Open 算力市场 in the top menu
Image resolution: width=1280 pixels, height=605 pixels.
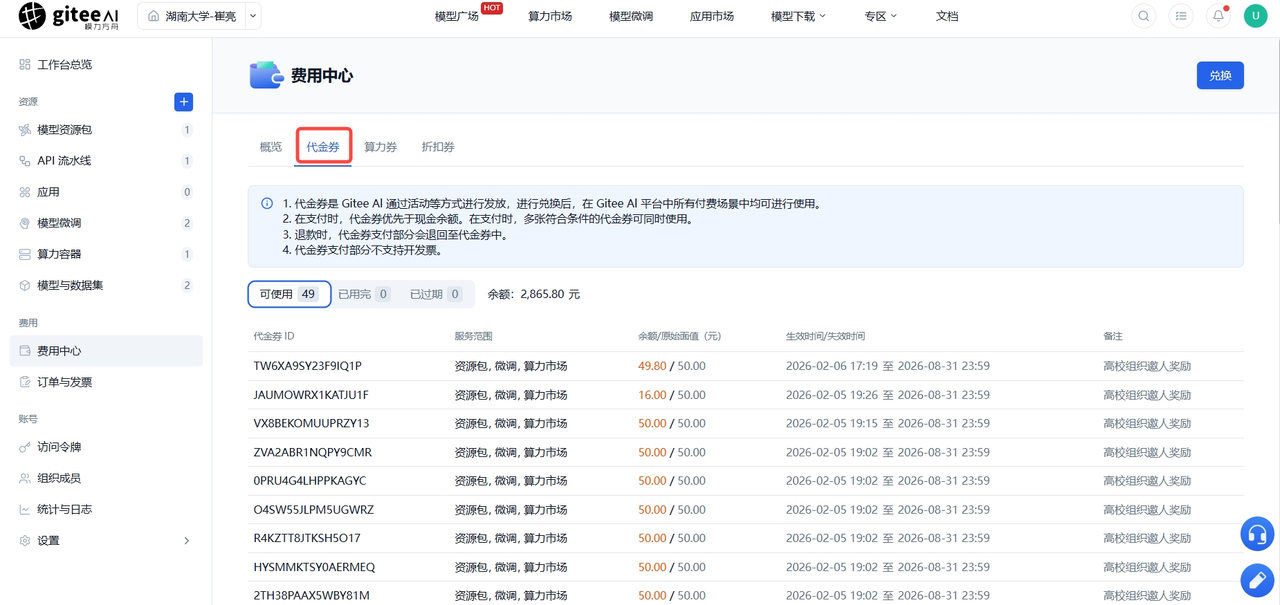550,16
